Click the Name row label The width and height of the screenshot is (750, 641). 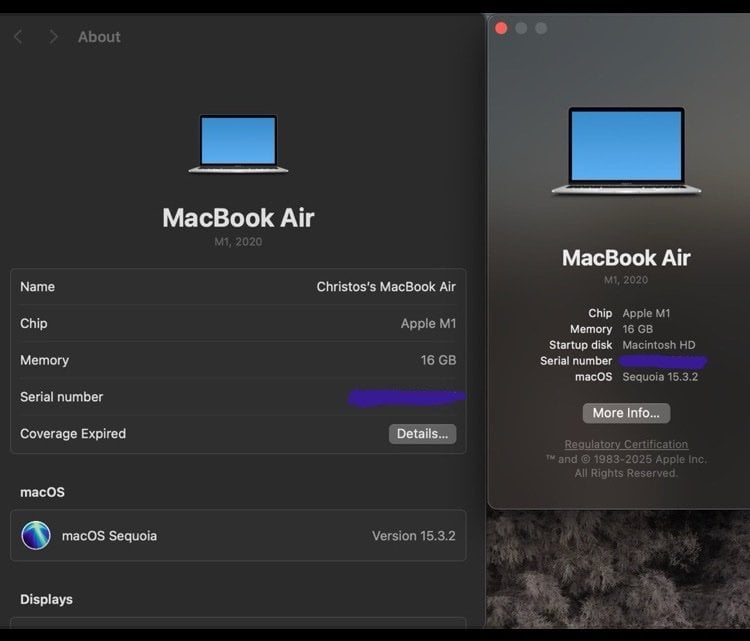pos(37,287)
